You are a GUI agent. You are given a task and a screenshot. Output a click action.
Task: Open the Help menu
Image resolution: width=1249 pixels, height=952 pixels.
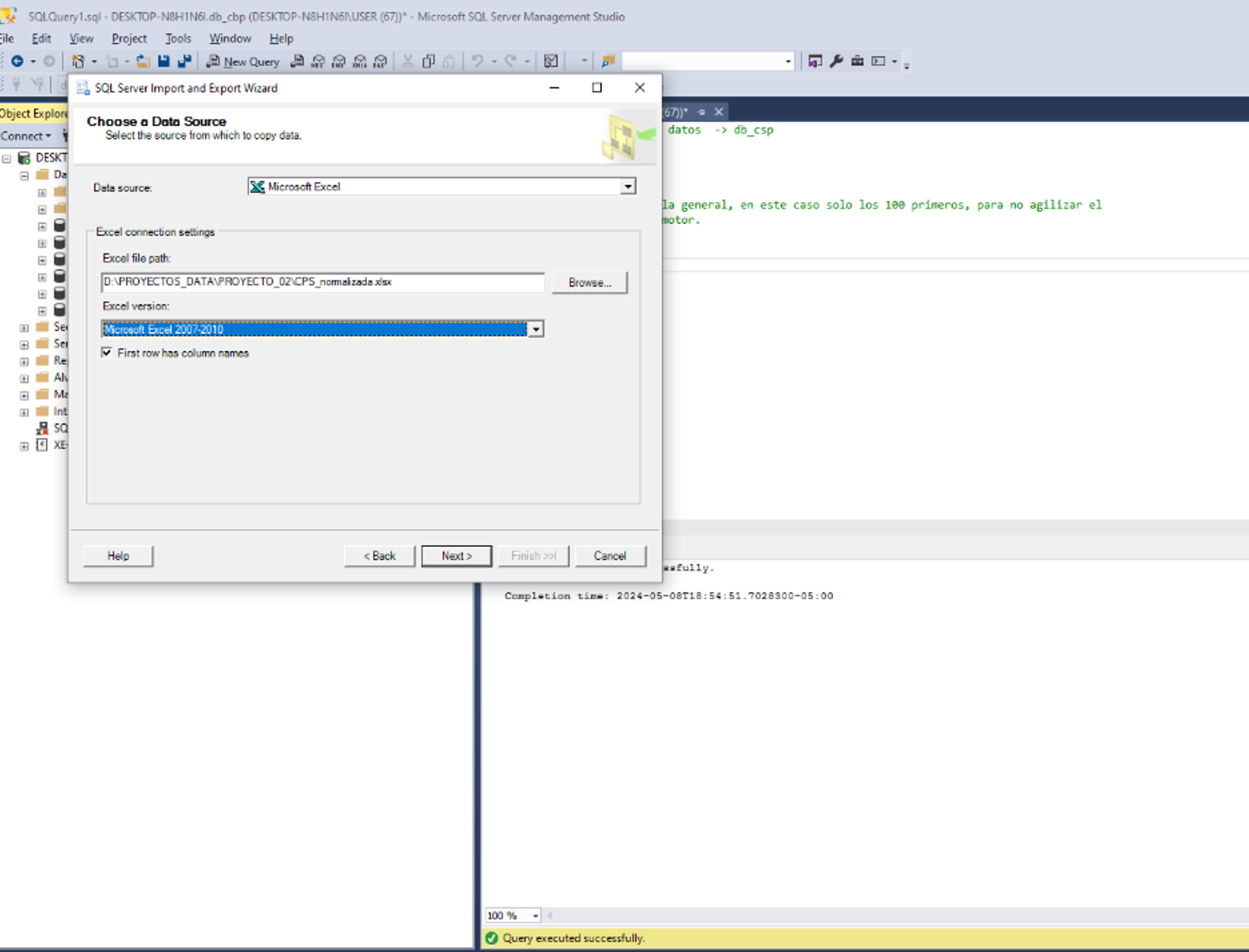tap(282, 39)
